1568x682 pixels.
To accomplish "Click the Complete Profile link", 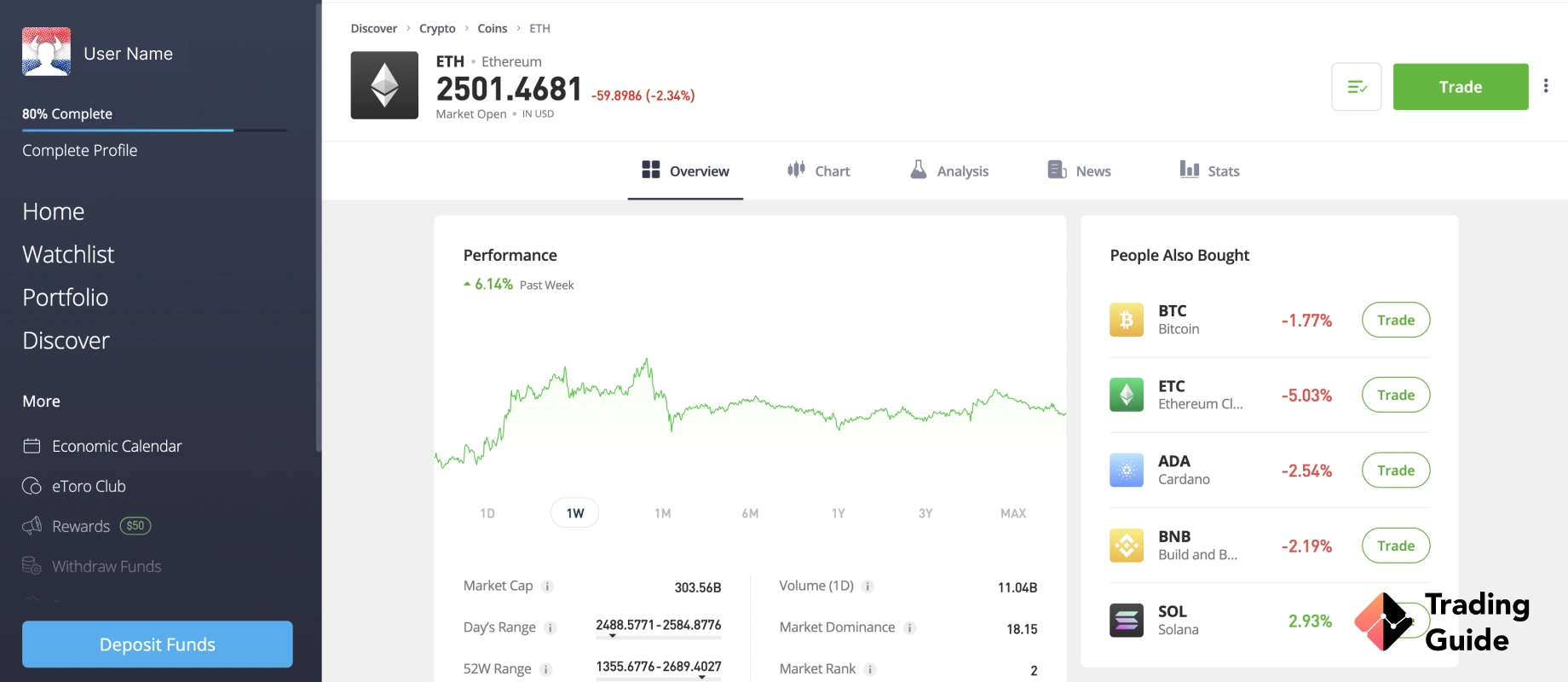I will click(x=80, y=150).
